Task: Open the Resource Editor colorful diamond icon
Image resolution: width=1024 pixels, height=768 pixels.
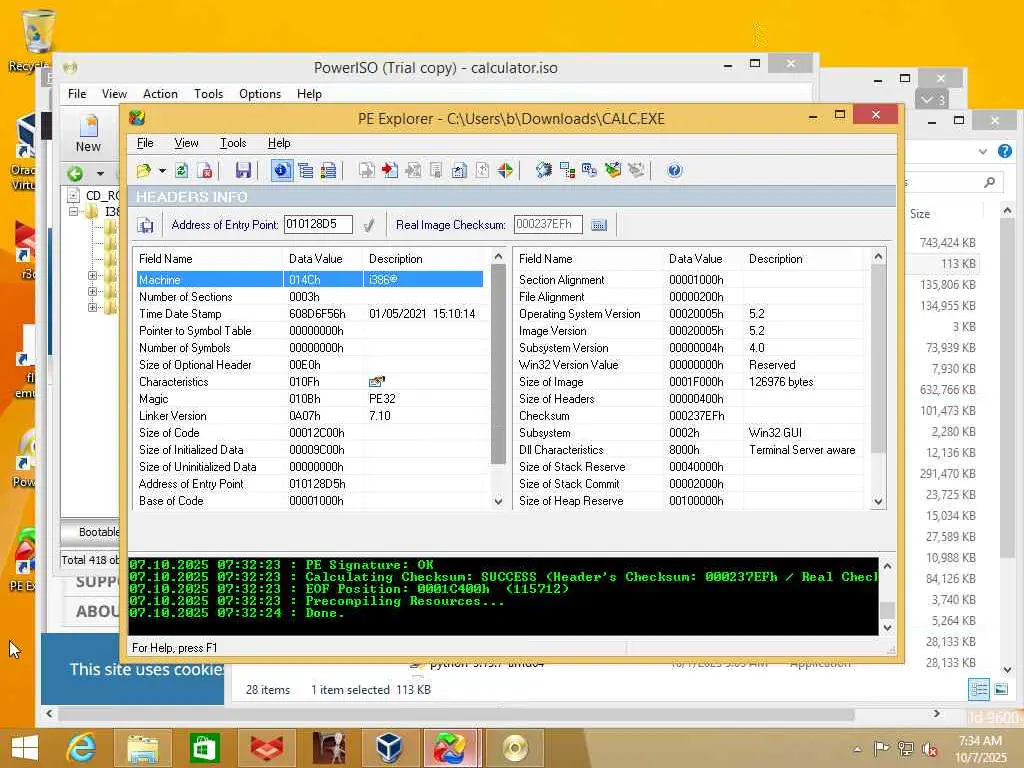Action: 505,171
